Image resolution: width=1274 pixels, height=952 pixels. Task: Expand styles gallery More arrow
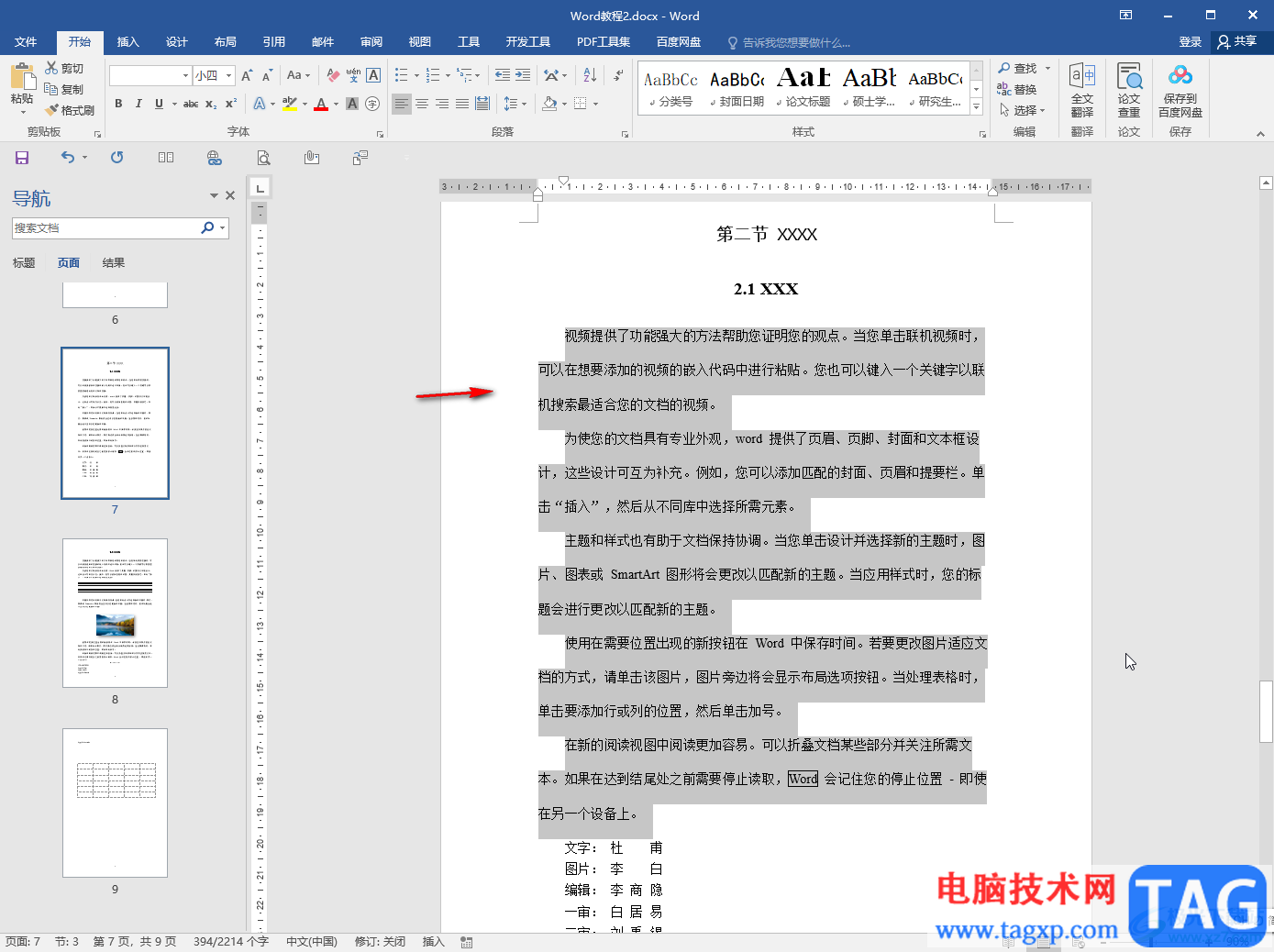click(x=977, y=107)
